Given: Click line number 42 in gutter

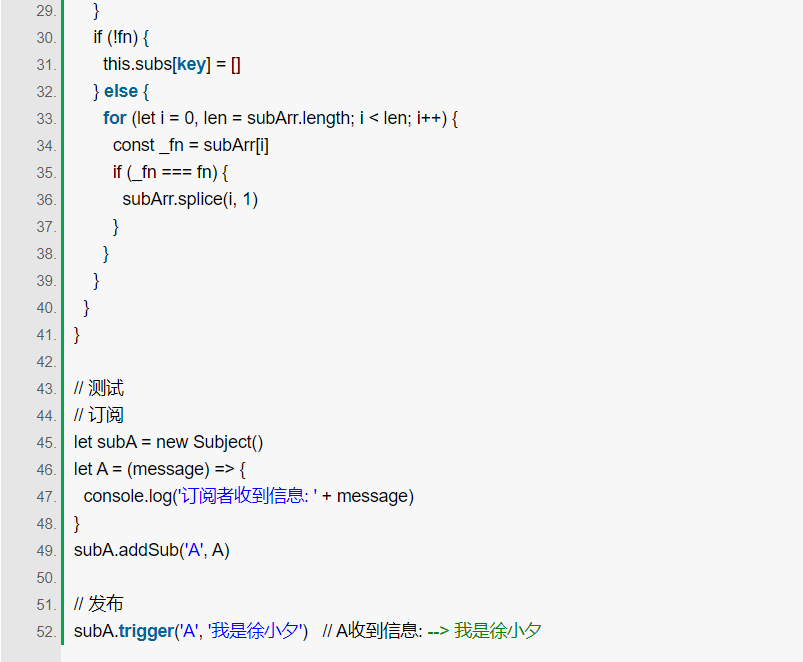Looking at the screenshot, I should (46, 361).
